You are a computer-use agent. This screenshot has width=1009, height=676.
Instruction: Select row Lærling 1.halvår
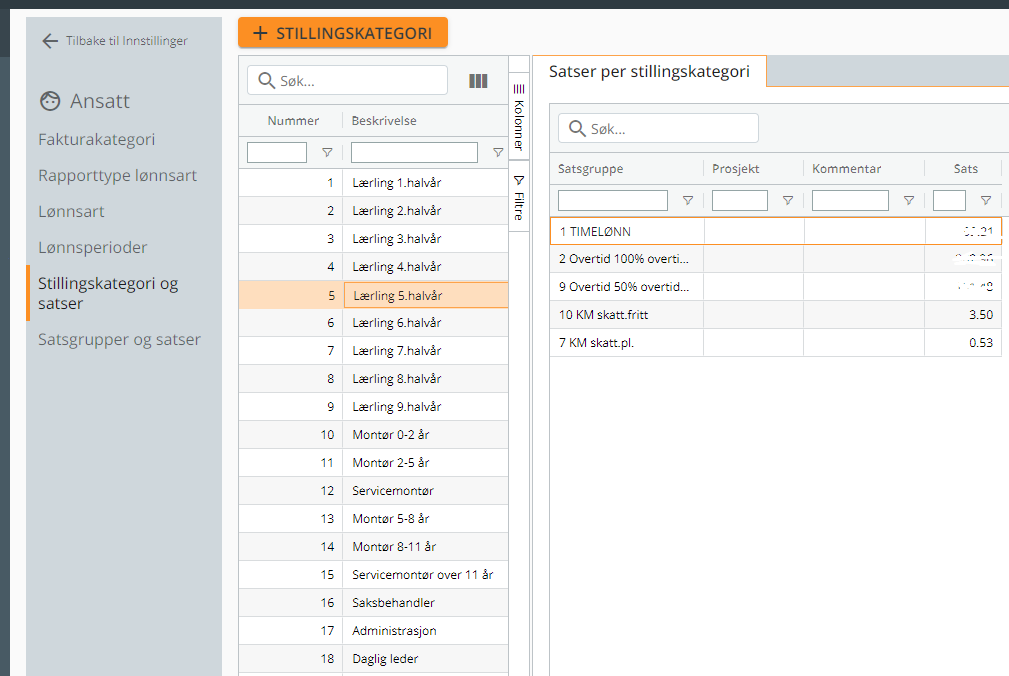pos(373,183)
